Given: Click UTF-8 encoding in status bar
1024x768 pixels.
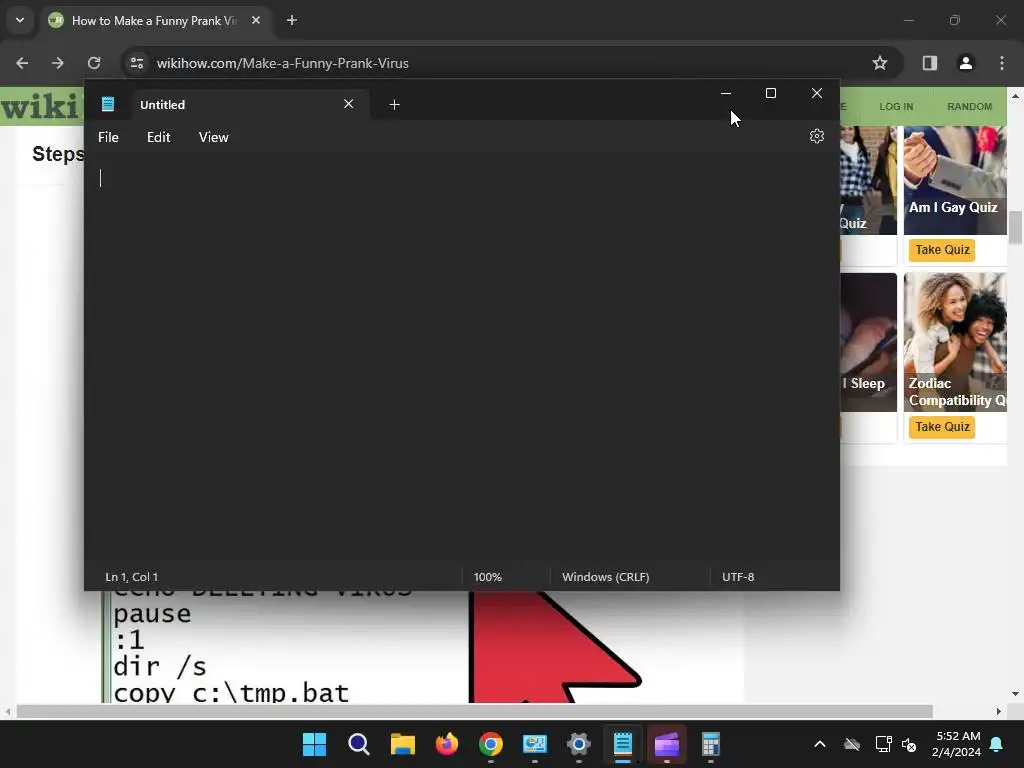Looking at the screenshot, I should click(x=738, y=577).
